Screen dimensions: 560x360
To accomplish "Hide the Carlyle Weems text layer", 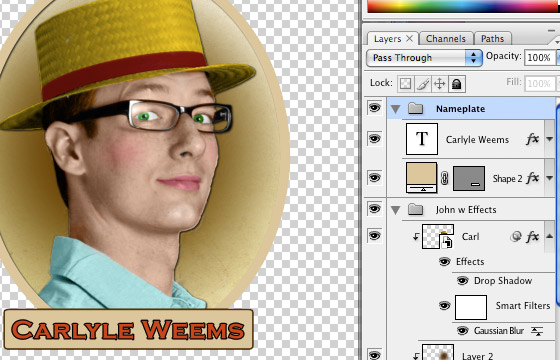I will [x=374, y=138].
